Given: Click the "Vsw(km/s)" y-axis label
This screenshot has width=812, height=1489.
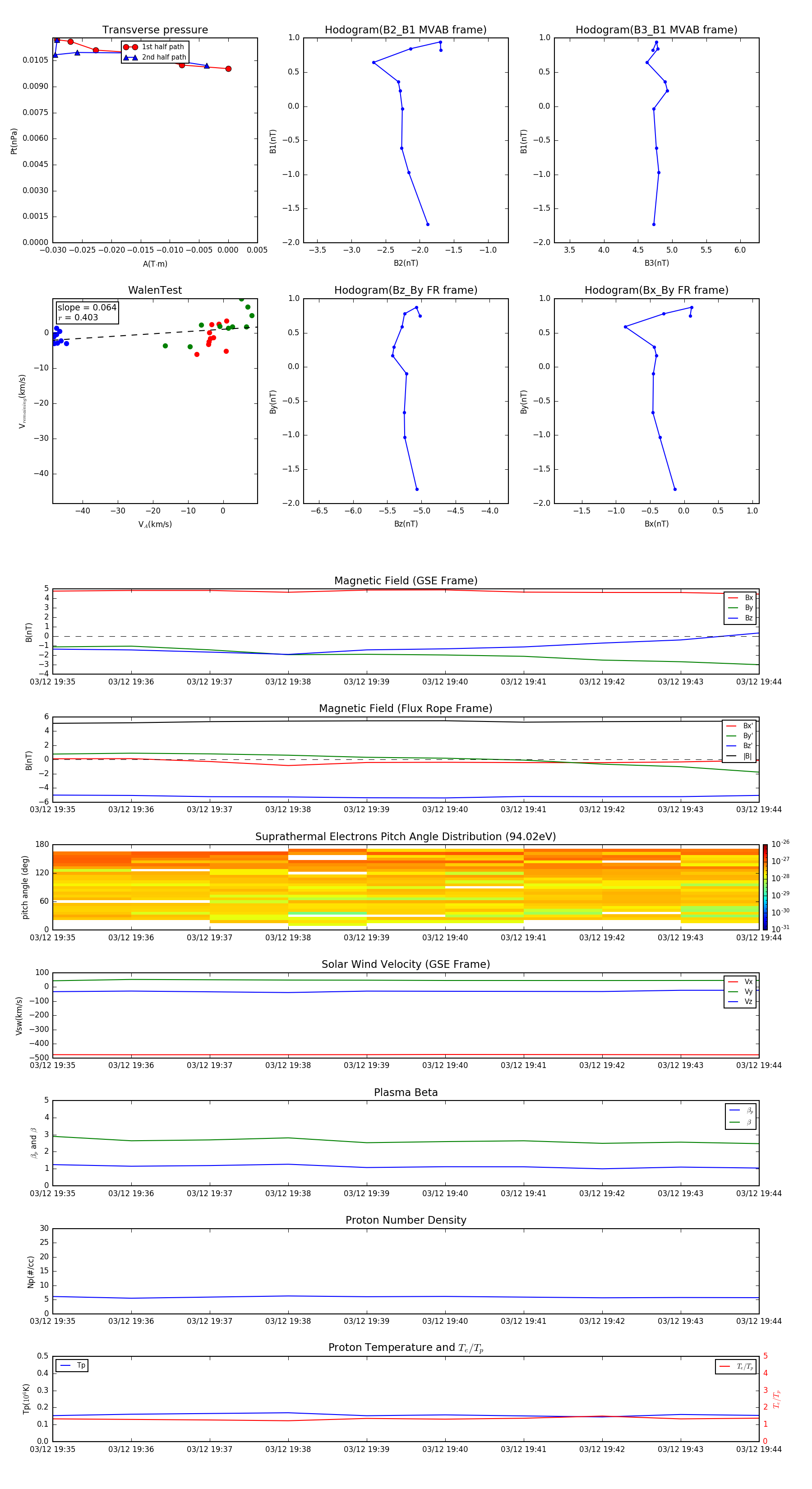Looking at the screenshot, I should coord(19,1016).
